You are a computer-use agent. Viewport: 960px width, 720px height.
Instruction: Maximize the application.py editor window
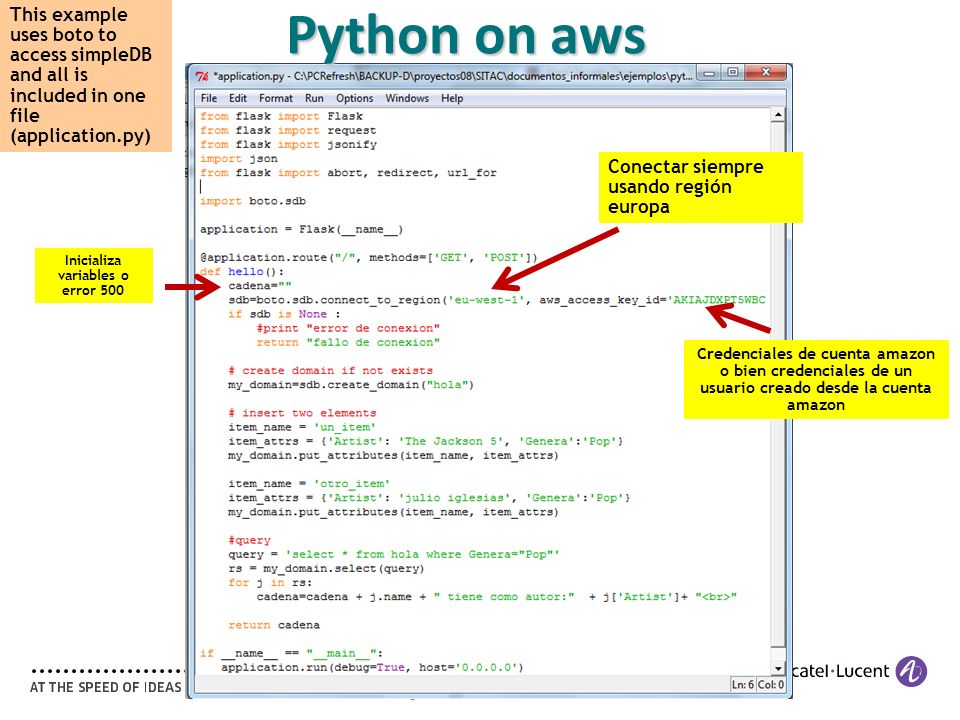tap(733, 73)
